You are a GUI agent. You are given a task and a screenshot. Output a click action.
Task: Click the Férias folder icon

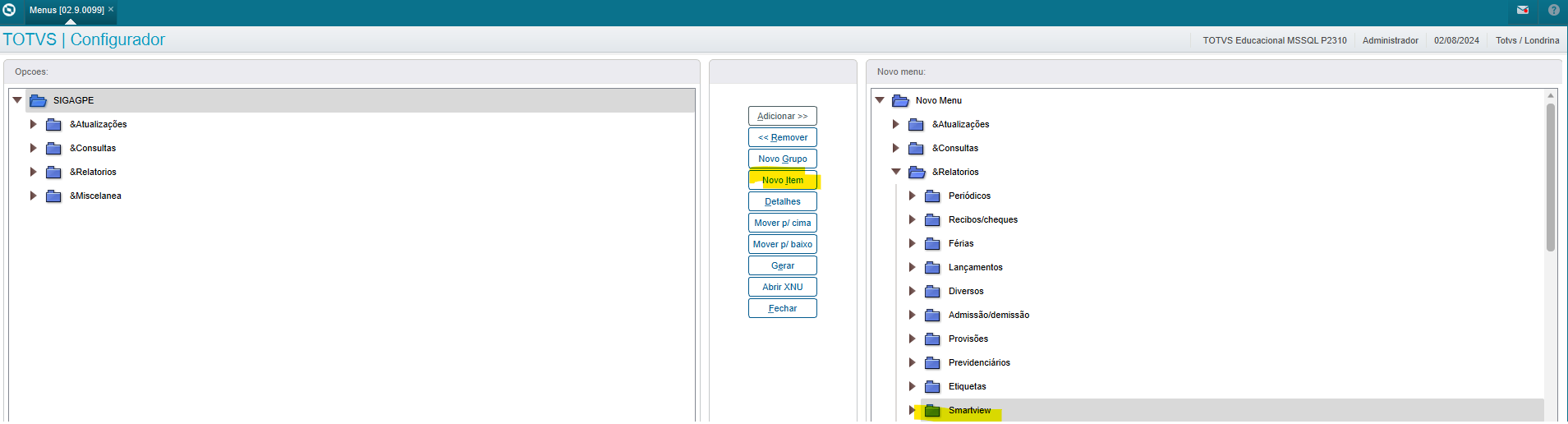933,243
